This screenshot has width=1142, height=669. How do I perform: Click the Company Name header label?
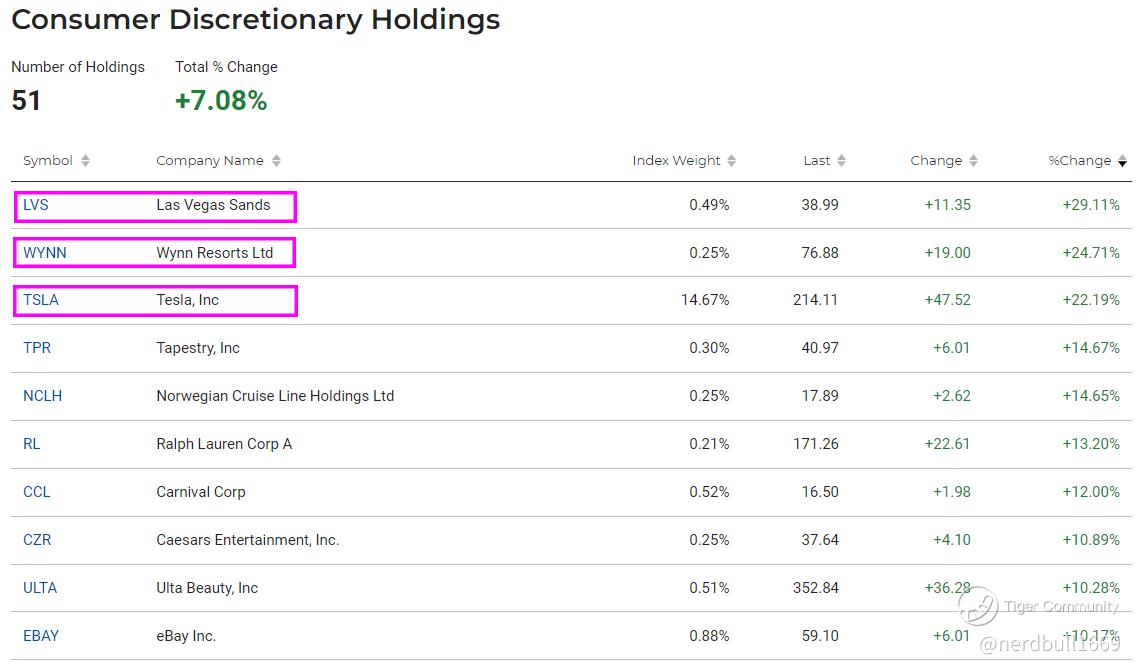tap(210, 161)
